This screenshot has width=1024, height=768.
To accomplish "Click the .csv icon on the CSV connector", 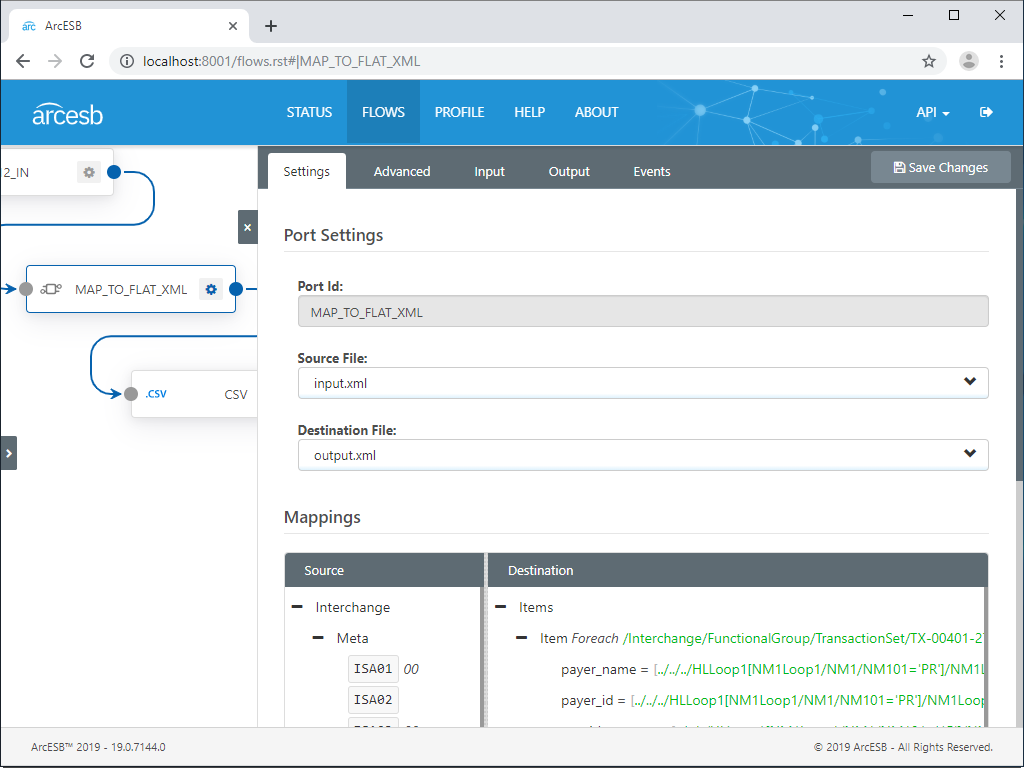I will click(155, 393).
